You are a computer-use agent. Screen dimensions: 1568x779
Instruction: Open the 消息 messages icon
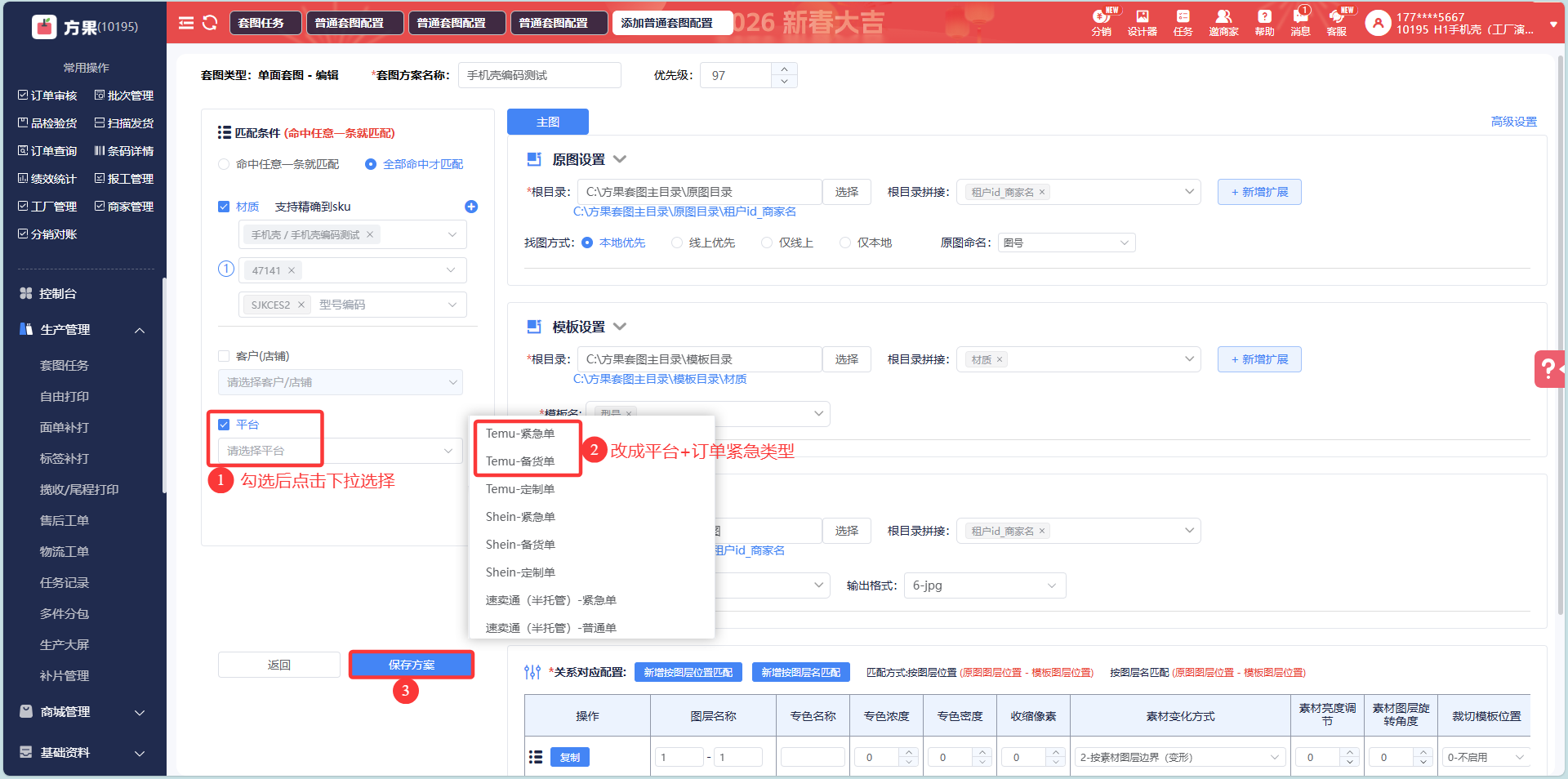[x=1300, y=22]
